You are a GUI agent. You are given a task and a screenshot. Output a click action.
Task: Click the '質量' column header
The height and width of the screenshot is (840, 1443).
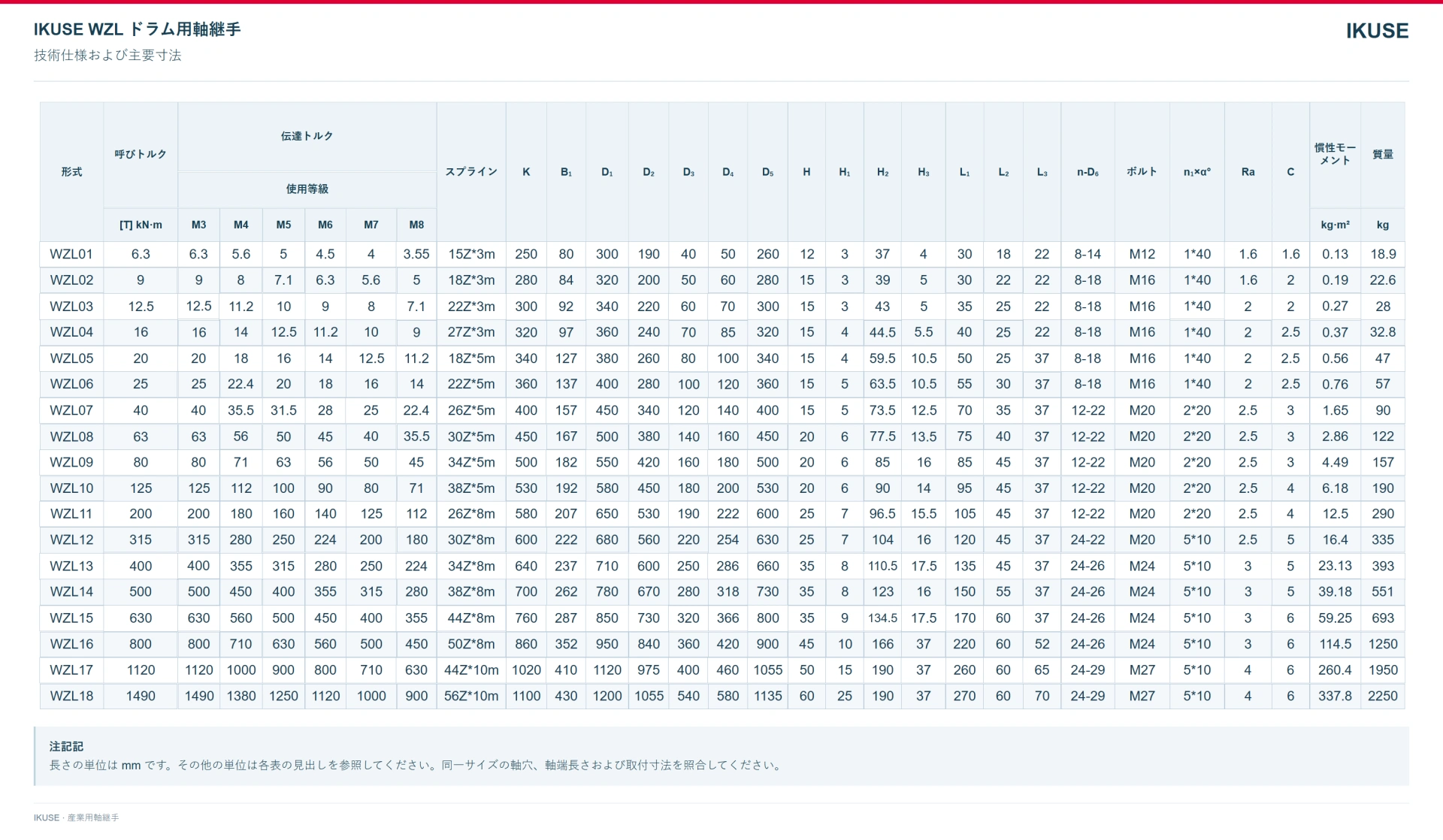pos(1383,154)
